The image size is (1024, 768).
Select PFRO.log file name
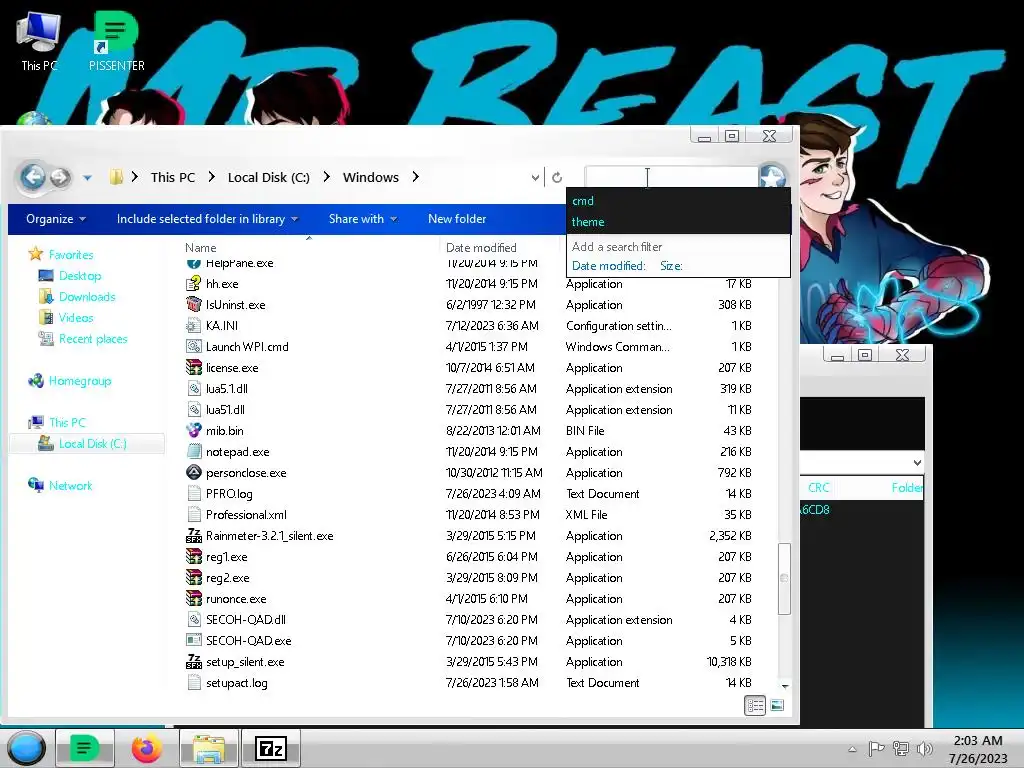(229, 494)
